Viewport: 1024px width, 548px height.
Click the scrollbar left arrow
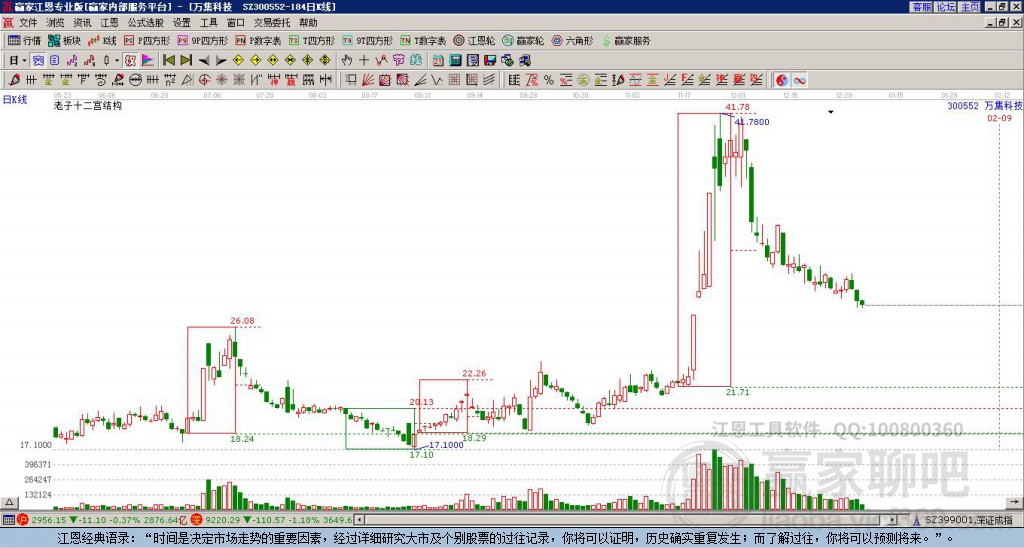(360, 520)
